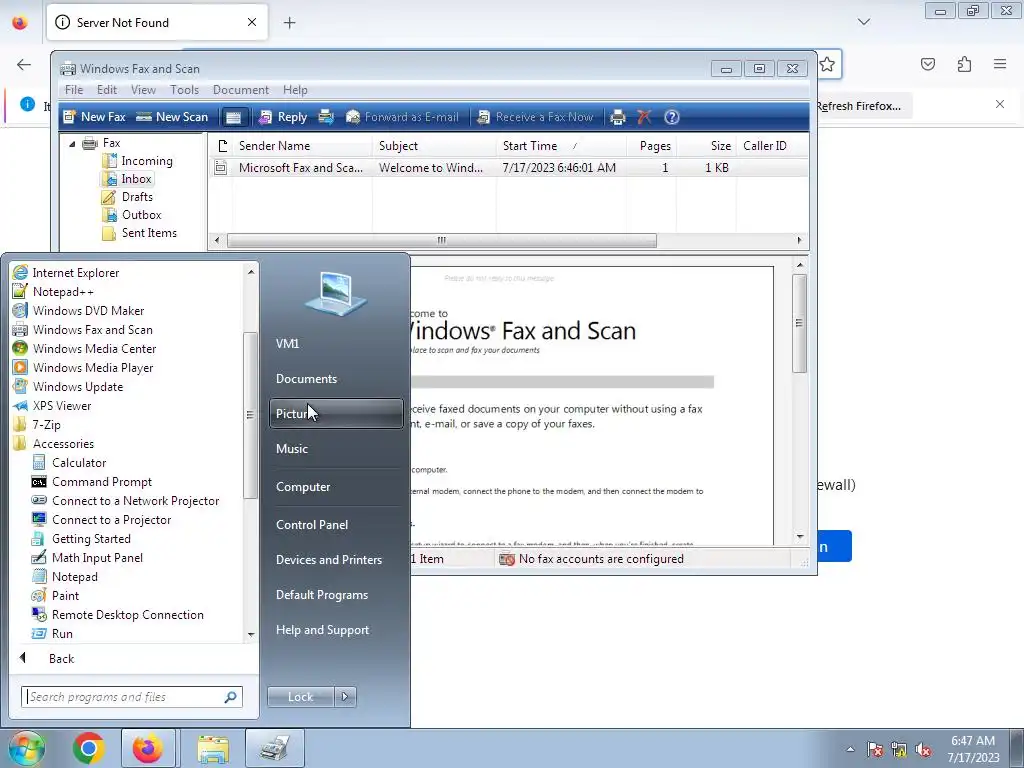This screenshot has width=1024, height=768.
Task: Sort by the Pages column header
Action: (x=652, y=146)
